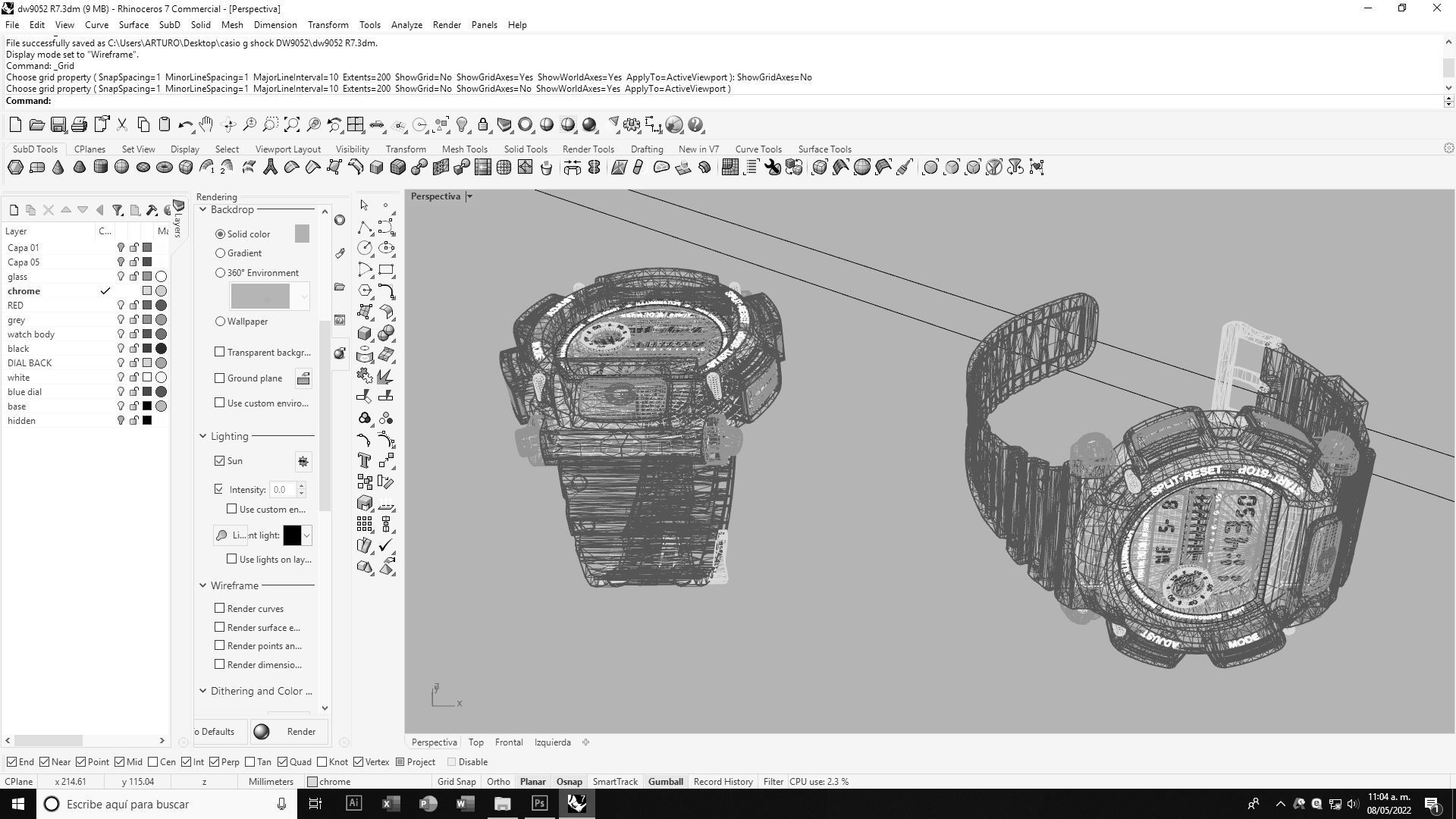Click the Undo arrow icon

tap(185, 125)
